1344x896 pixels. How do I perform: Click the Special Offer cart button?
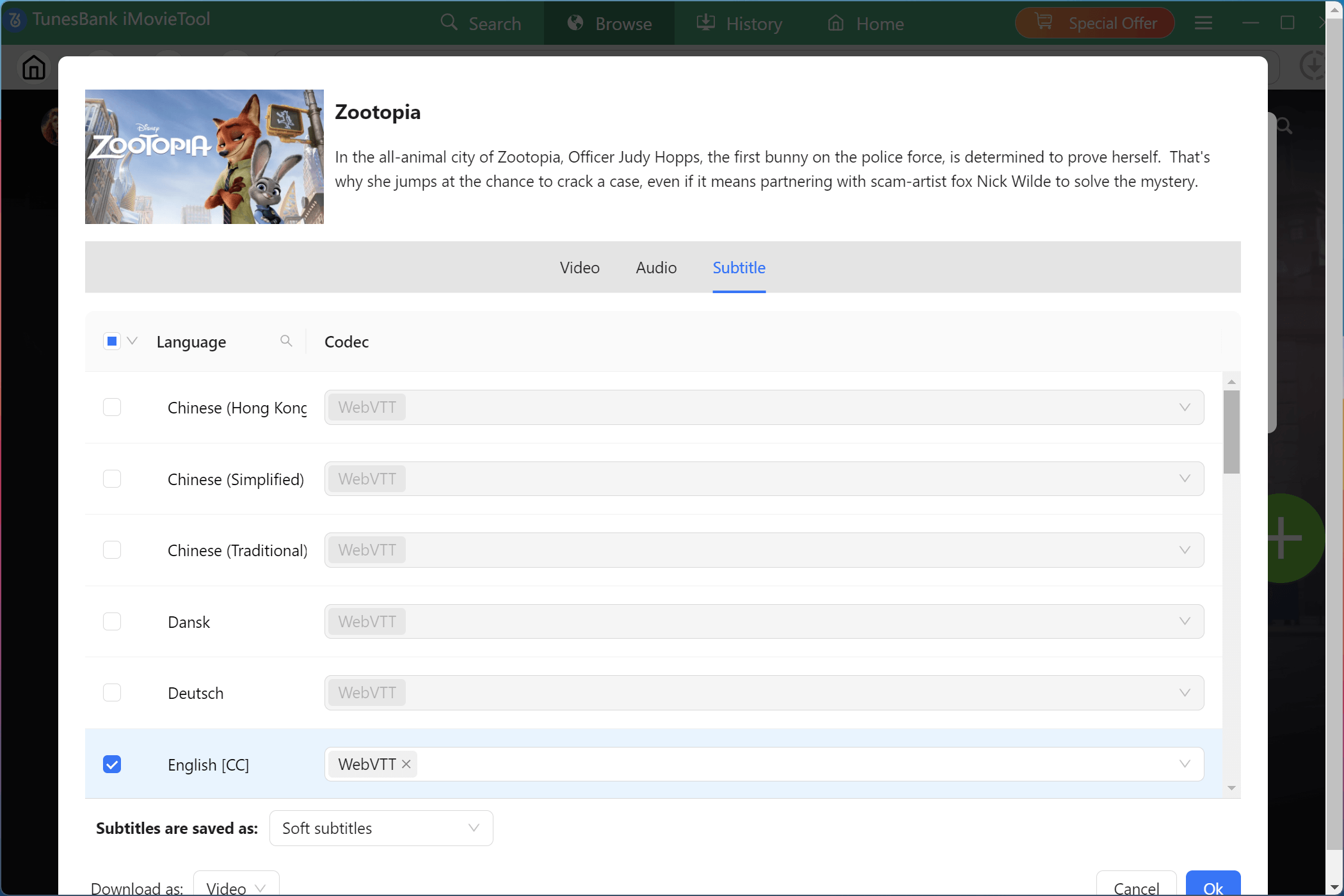[x=1094, y=24]
